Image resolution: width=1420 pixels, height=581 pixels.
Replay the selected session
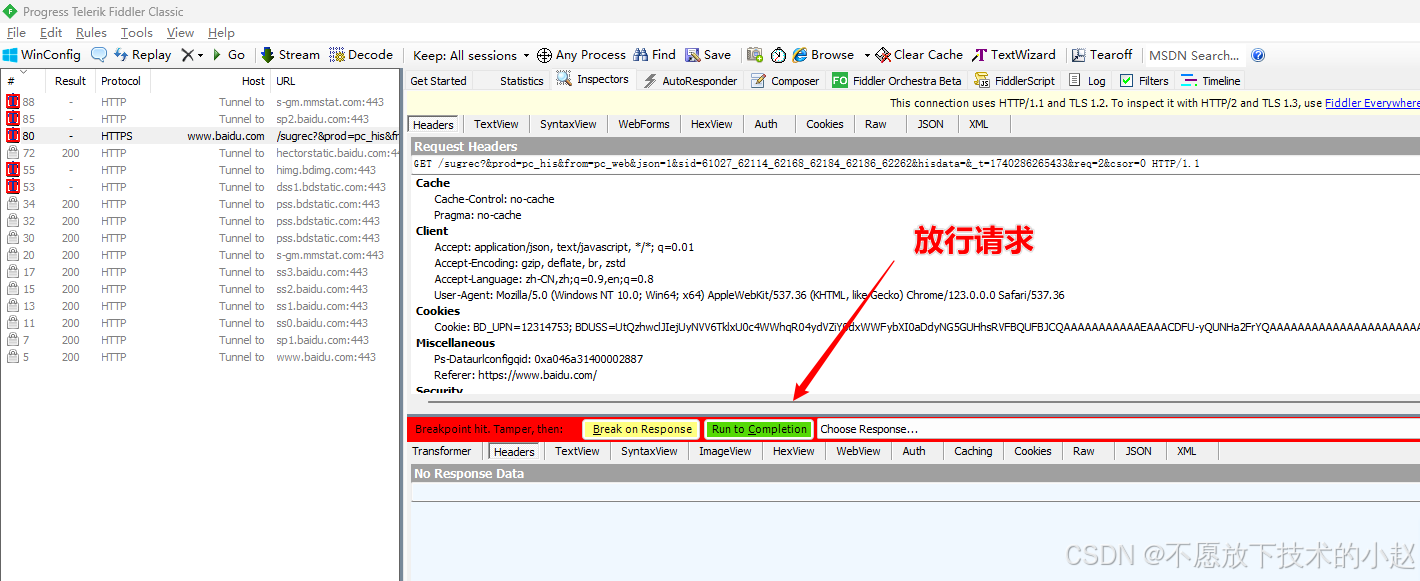[142, 55]
